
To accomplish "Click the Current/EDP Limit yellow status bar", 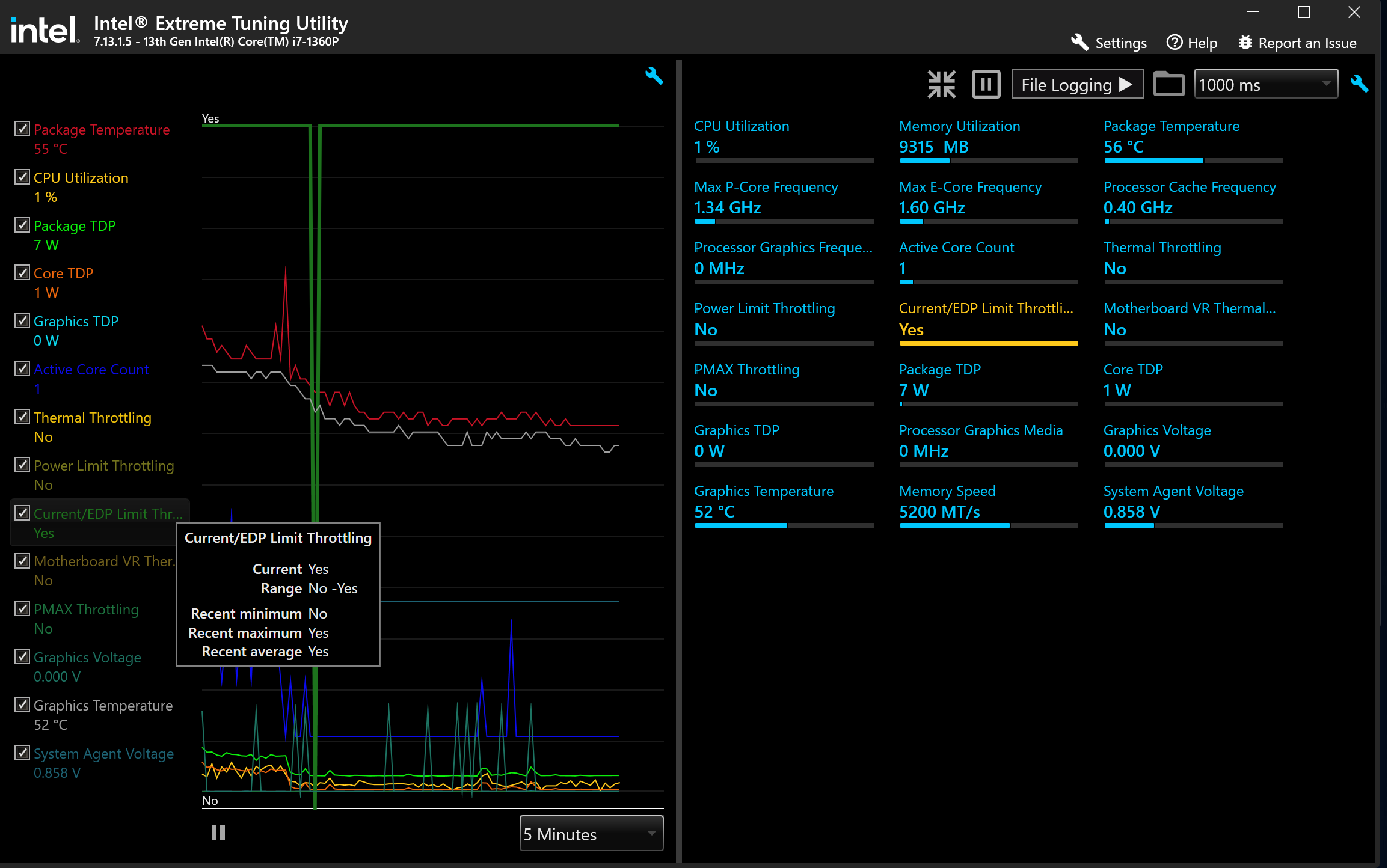I will tap(989, 343).
